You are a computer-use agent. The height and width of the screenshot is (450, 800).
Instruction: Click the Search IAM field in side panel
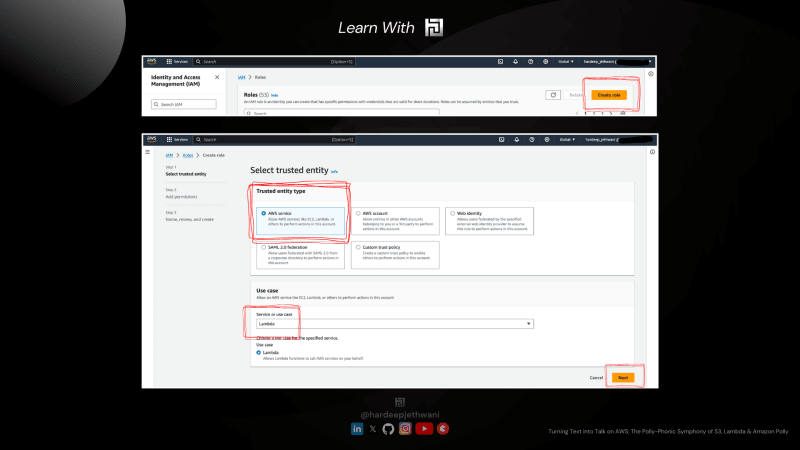[184, 104]
